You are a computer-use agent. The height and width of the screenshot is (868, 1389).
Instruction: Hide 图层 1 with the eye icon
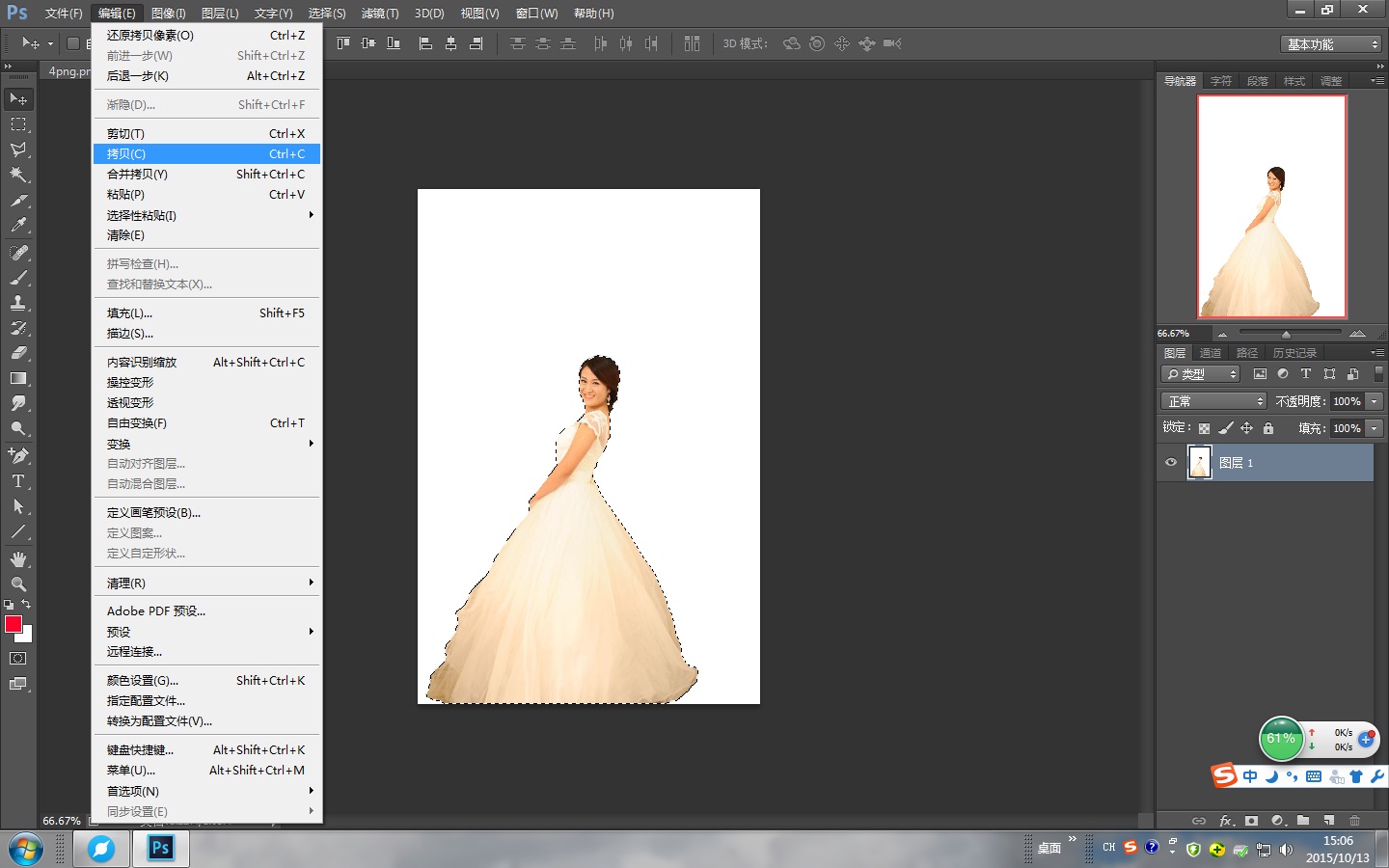1171,463
